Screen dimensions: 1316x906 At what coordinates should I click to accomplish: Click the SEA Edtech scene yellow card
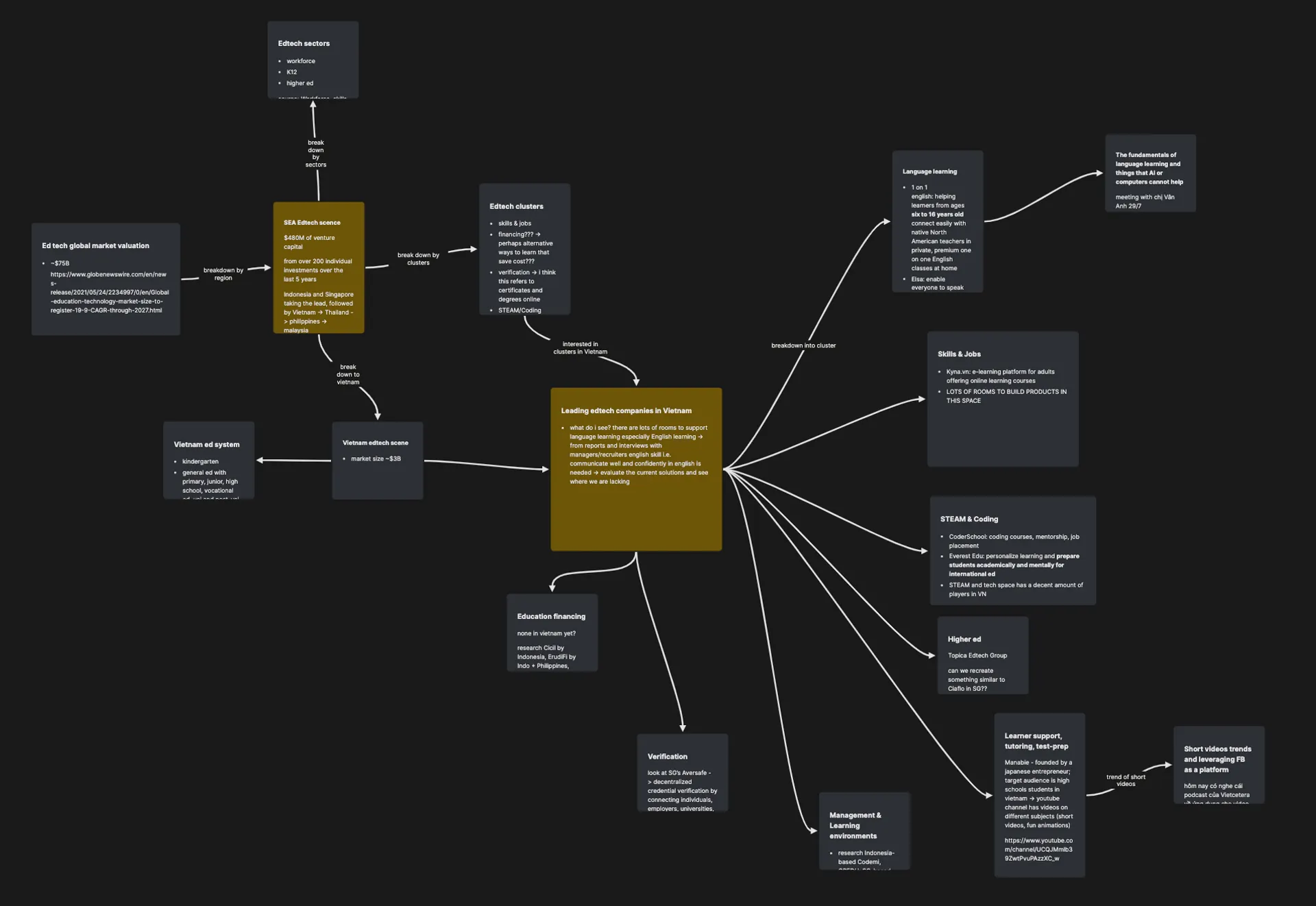318,267
